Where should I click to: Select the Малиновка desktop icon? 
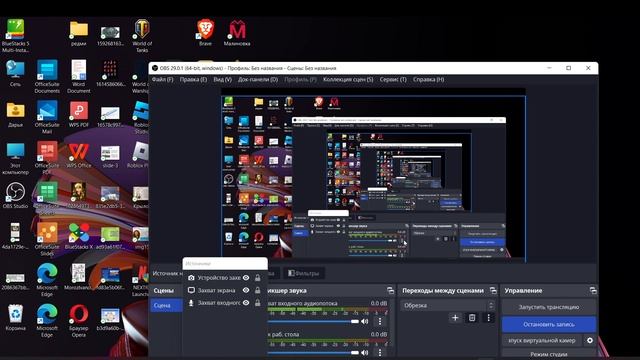(237, 33)
